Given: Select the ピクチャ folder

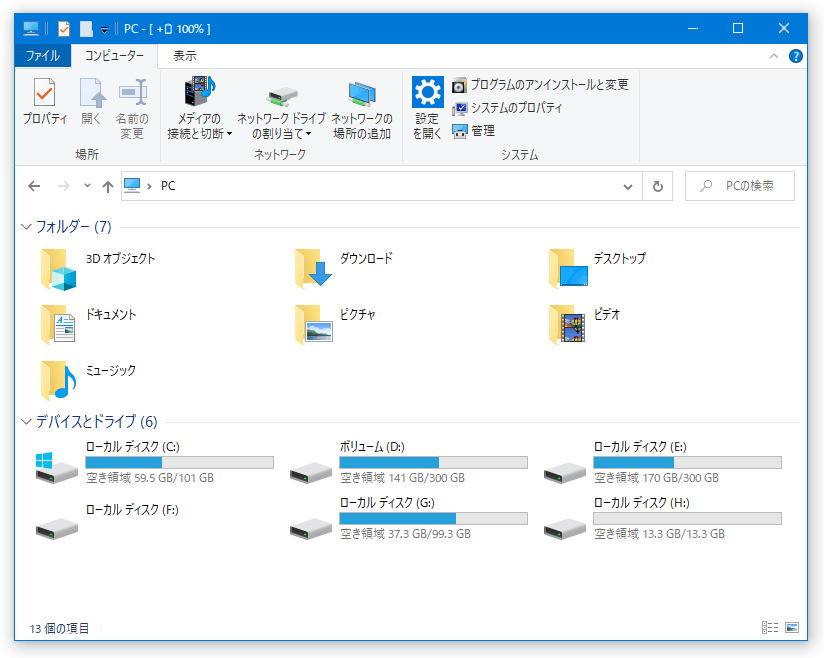Looking at the screenshot, I should [x=336, y=325].
